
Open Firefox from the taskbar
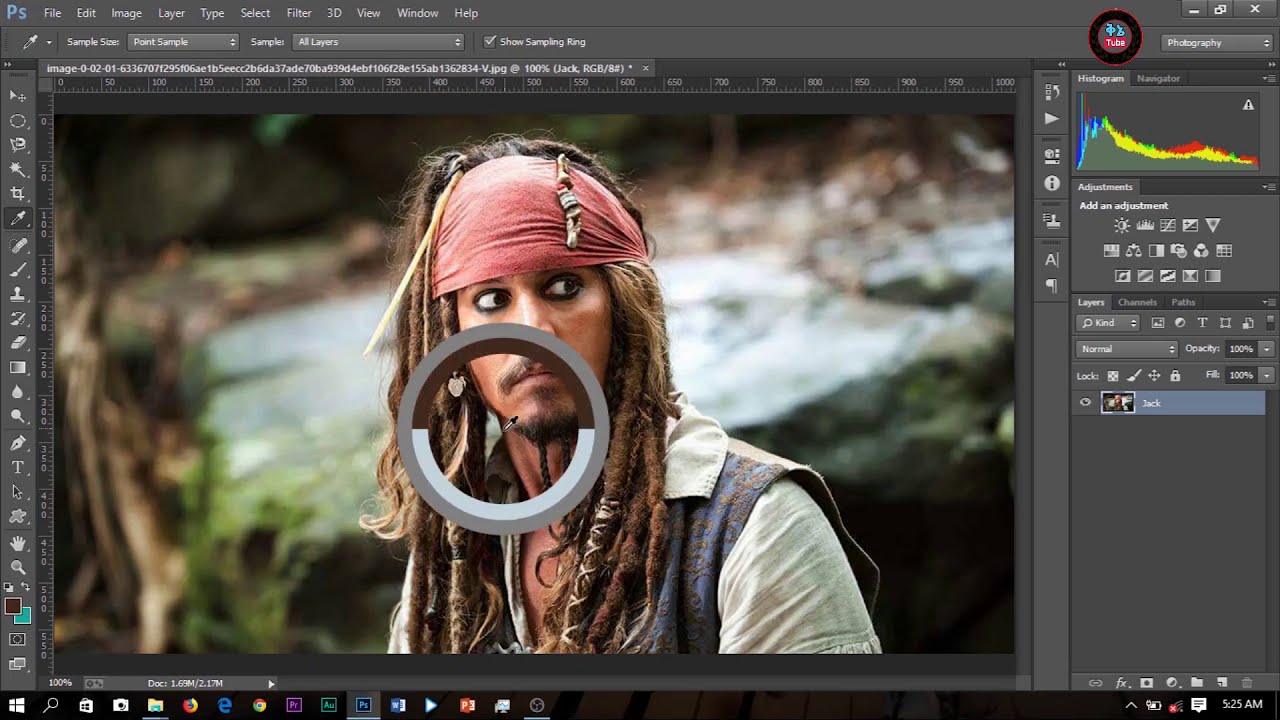point(190,705)
